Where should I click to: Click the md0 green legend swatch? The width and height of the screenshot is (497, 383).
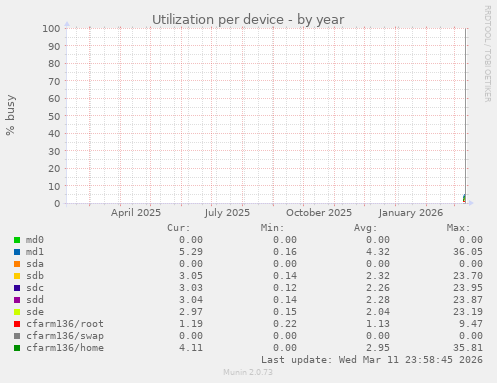coord(17,240)
